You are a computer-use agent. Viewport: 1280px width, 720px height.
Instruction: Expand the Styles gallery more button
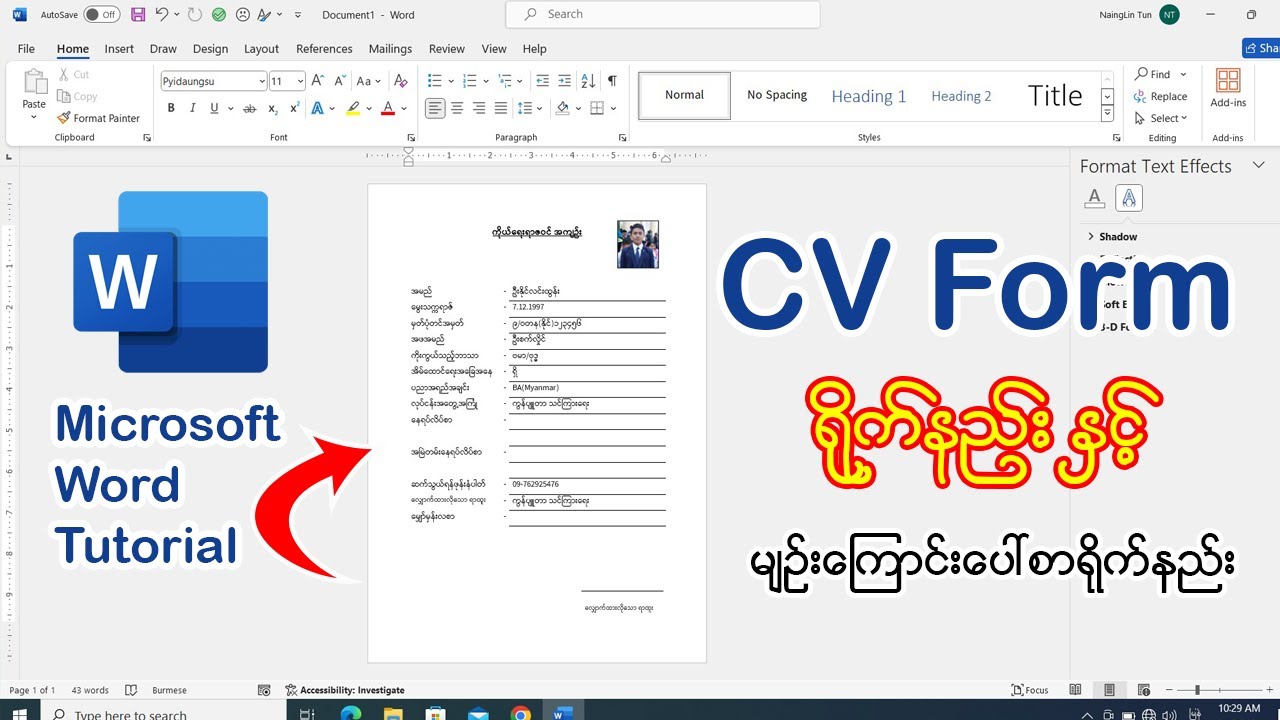(x=1107, y=114)
